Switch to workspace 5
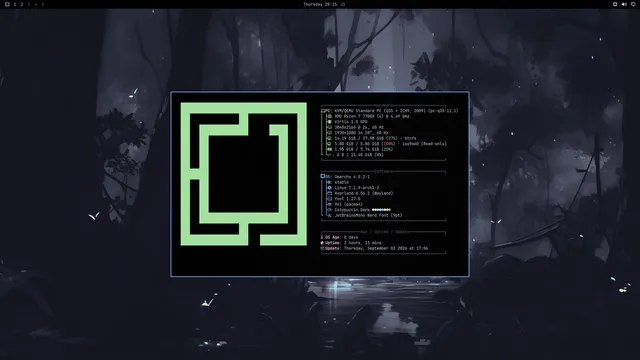Screen dimensions: 640x360 point(42,4)
